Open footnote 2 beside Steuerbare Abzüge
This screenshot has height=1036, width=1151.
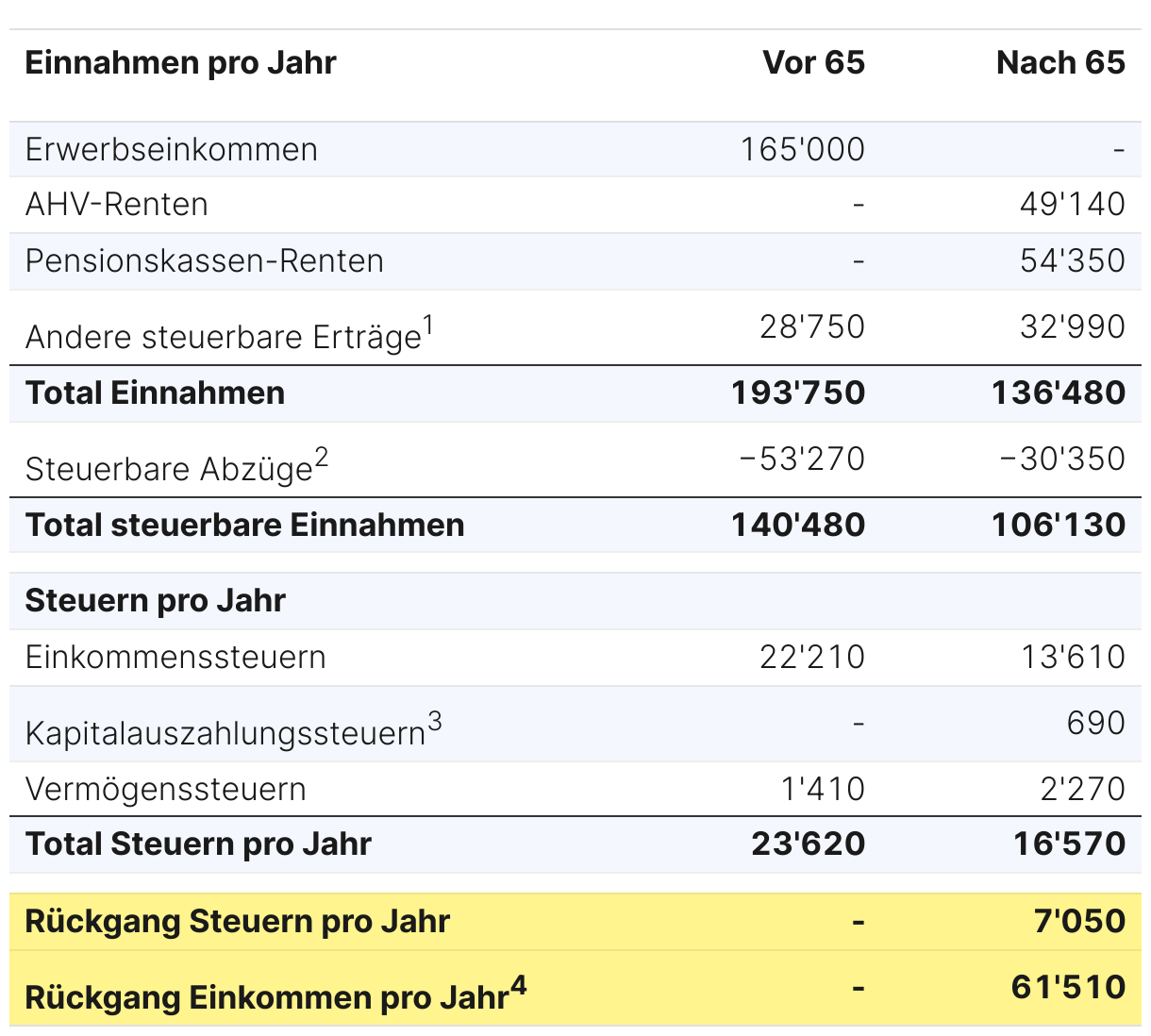(x=322, y=458)
